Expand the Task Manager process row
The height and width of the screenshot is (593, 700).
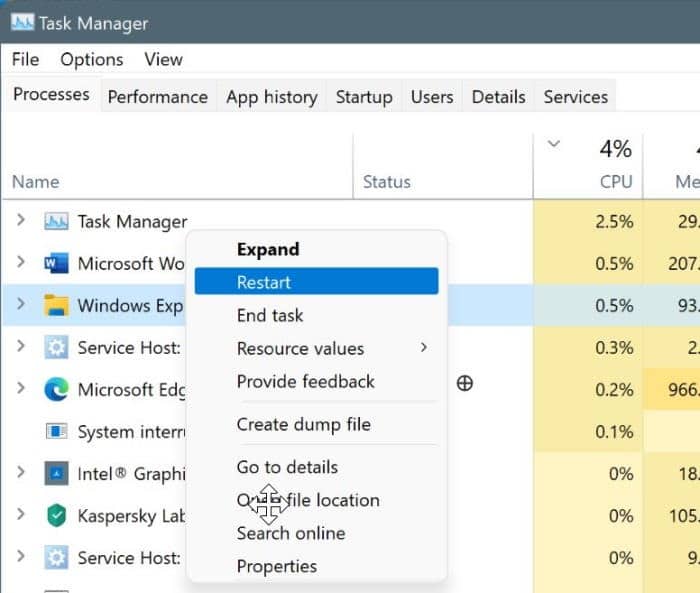tap(21, 221)
